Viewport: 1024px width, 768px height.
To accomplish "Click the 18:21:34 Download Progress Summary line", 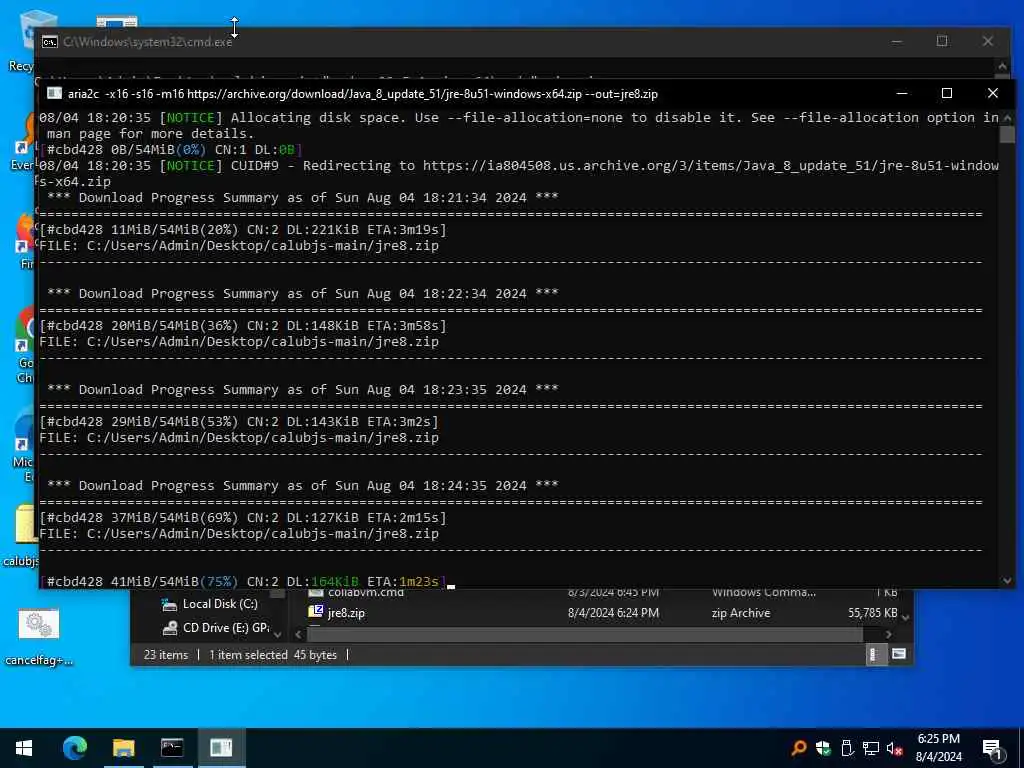I will point(303,198).
